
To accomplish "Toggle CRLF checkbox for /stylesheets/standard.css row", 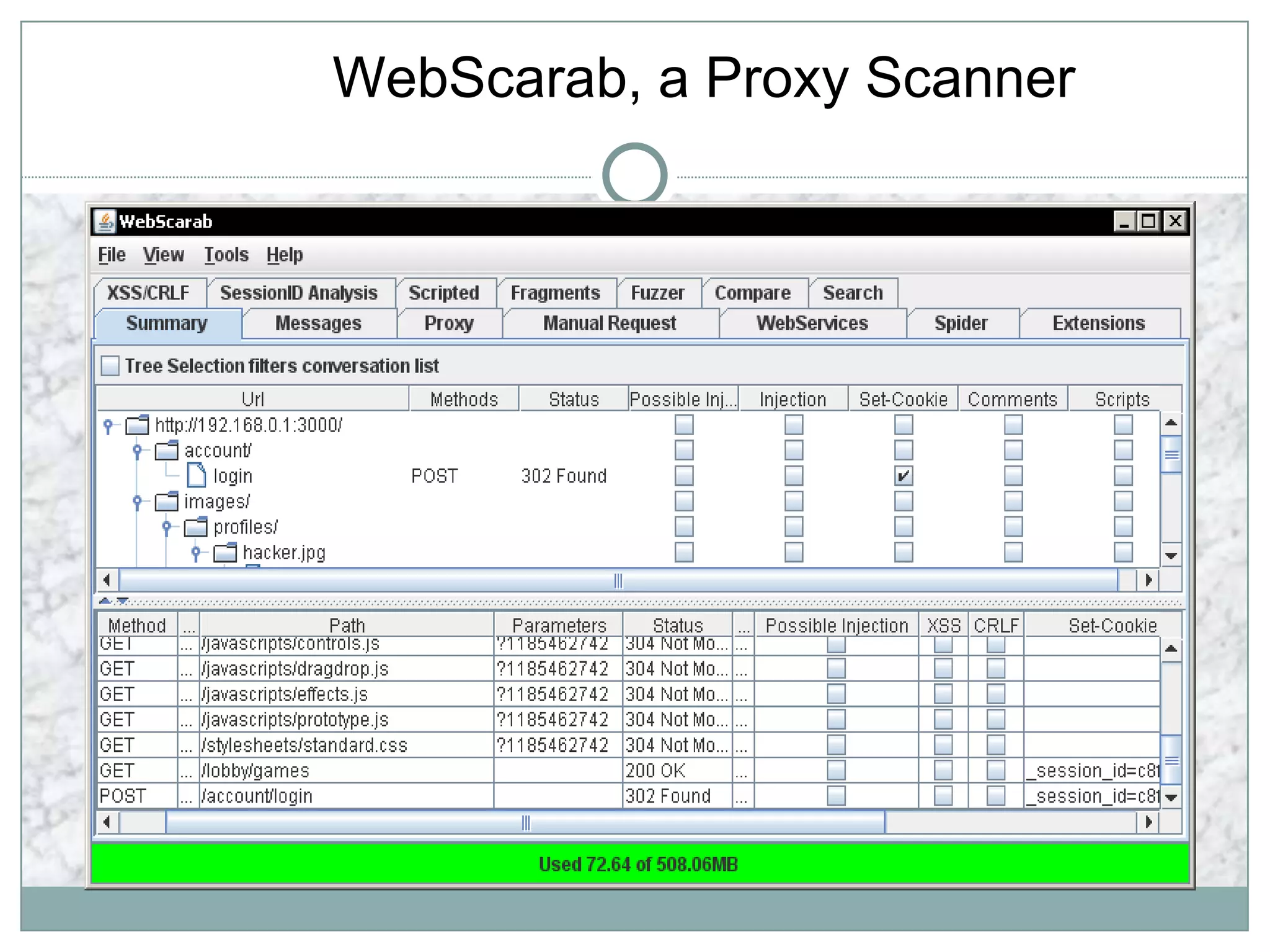I will pyautogui.click(x=996, y=745).
